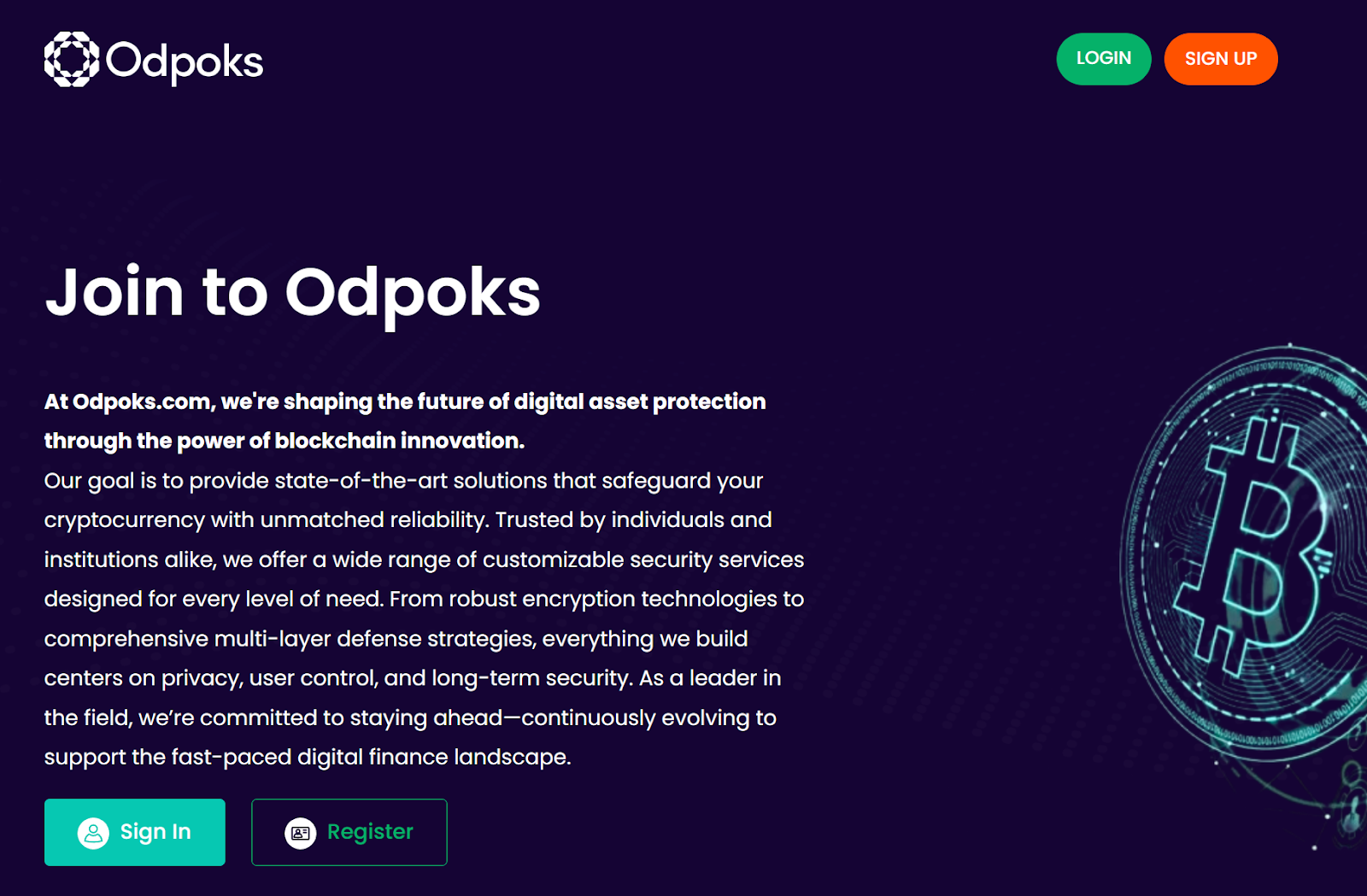Click the line starting "comprehensive multi-layer defense strategies"
Screen dimensions: 1367x896
[396, 639]
